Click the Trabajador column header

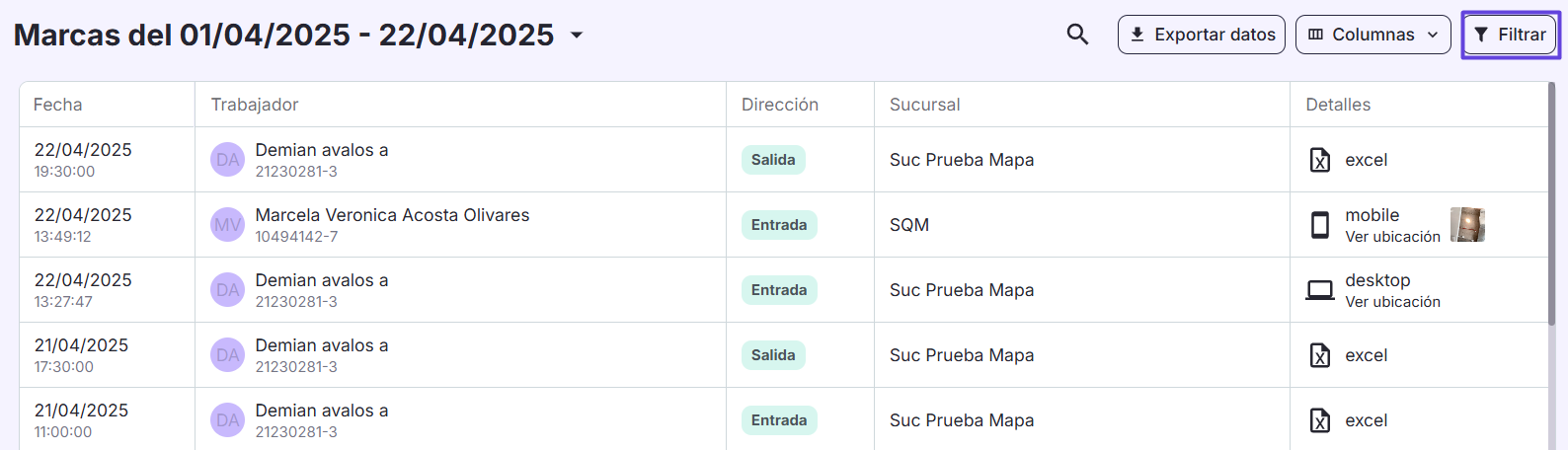[x=255, y=105]
